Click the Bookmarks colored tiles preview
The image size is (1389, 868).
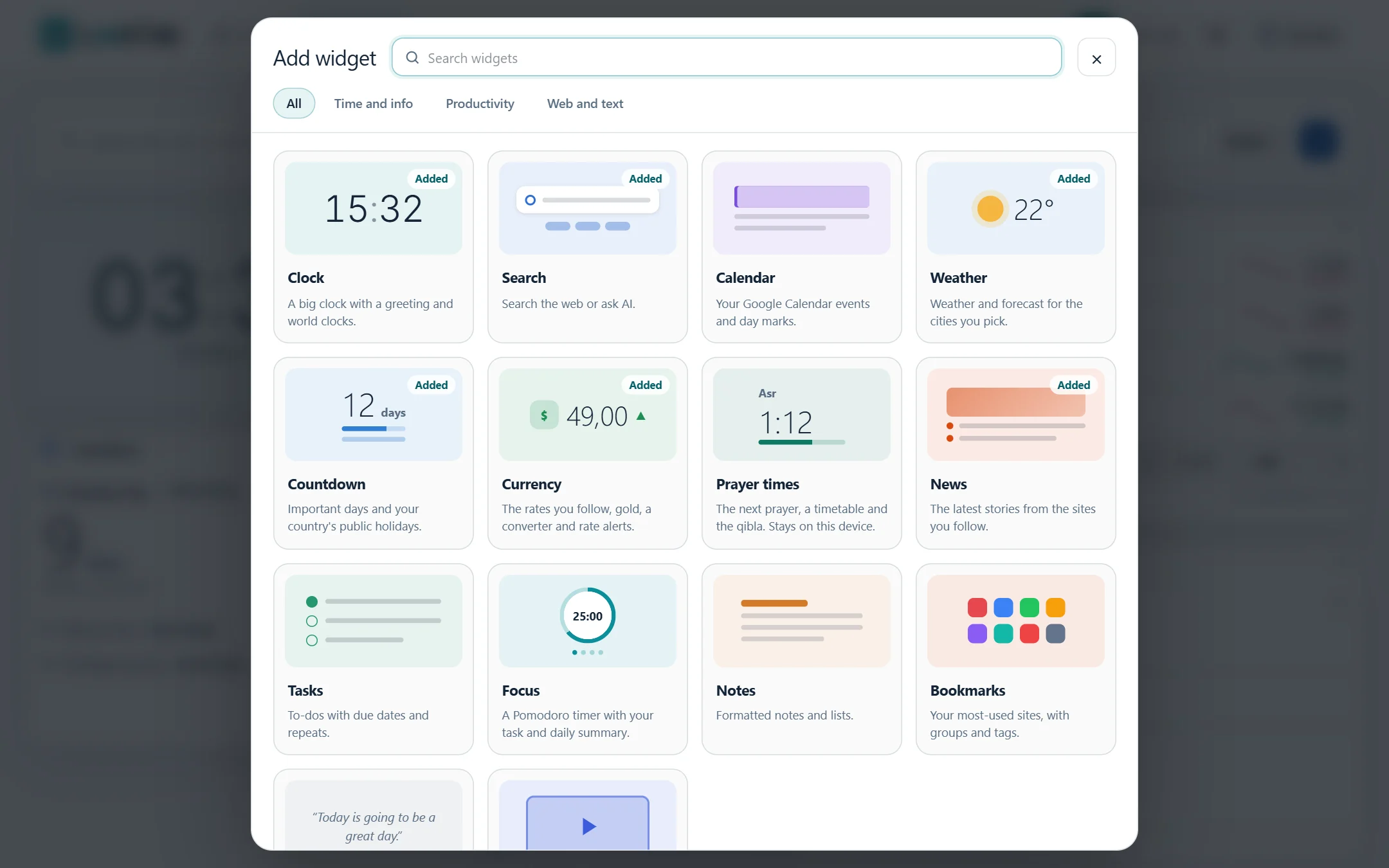click(1015, 621)
